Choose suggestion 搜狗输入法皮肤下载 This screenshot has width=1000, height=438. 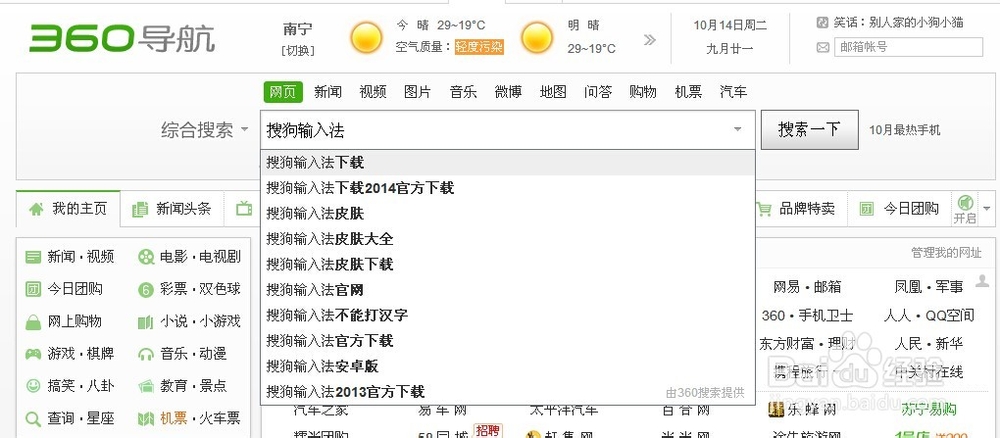508,265
